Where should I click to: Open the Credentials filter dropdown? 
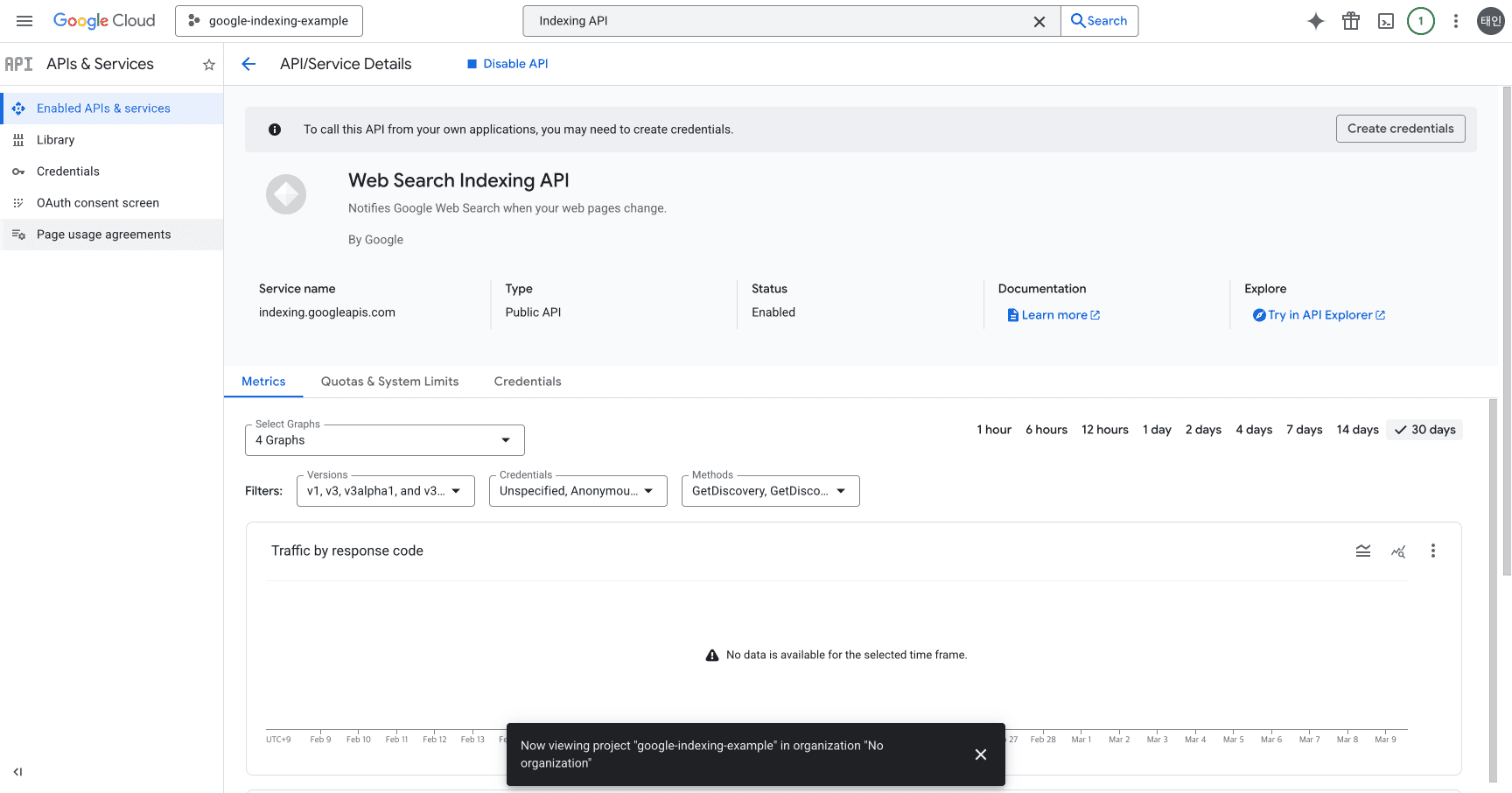pyautogui.click(x=578, y=491)
